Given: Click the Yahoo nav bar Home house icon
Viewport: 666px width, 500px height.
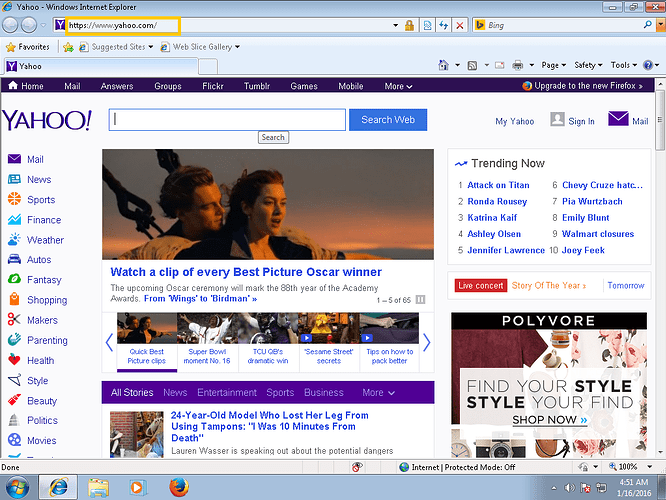Looking at the screenshot, I should [x=13, y=85].
